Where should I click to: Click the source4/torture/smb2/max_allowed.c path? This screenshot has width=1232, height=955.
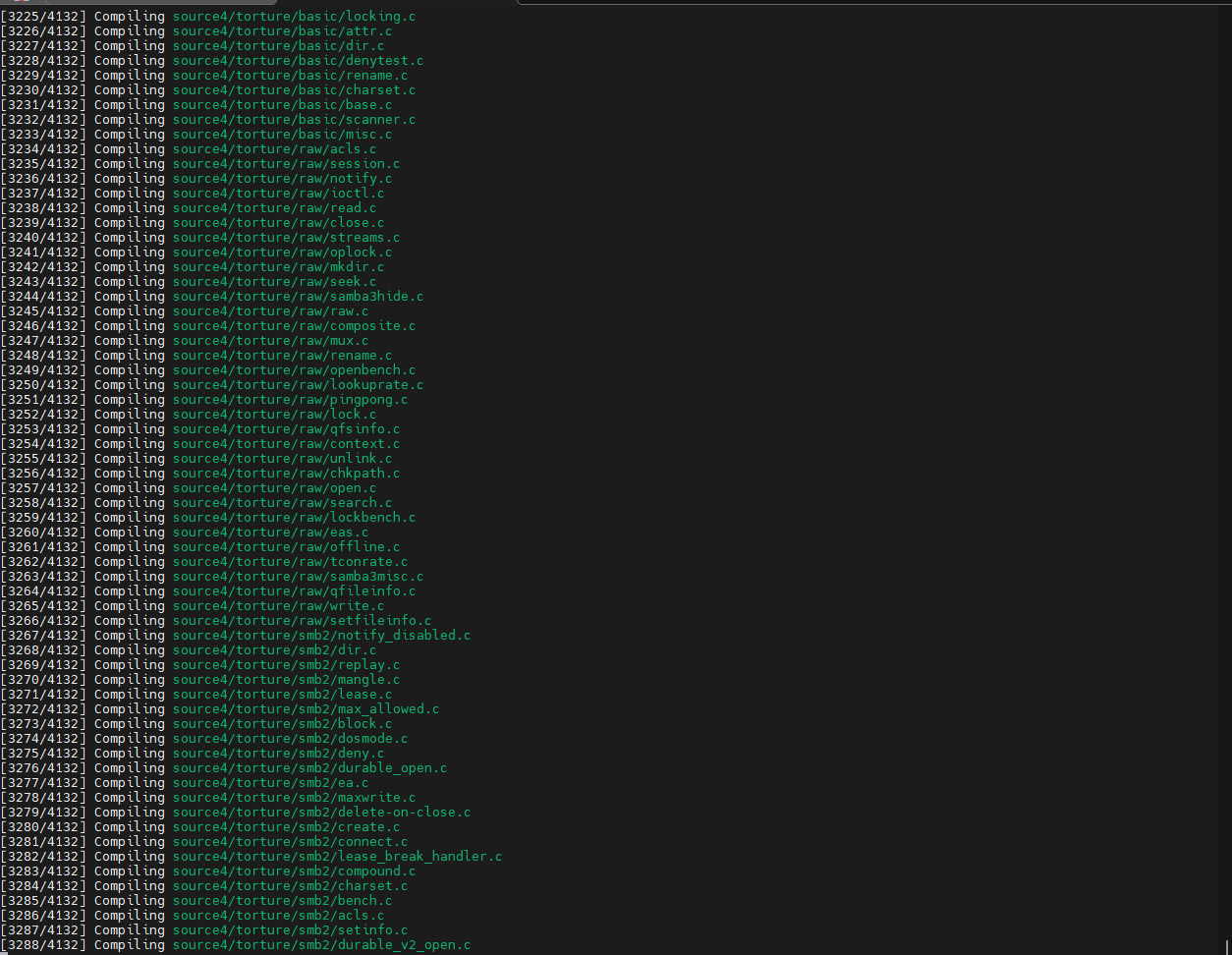(x=306, y=709)
